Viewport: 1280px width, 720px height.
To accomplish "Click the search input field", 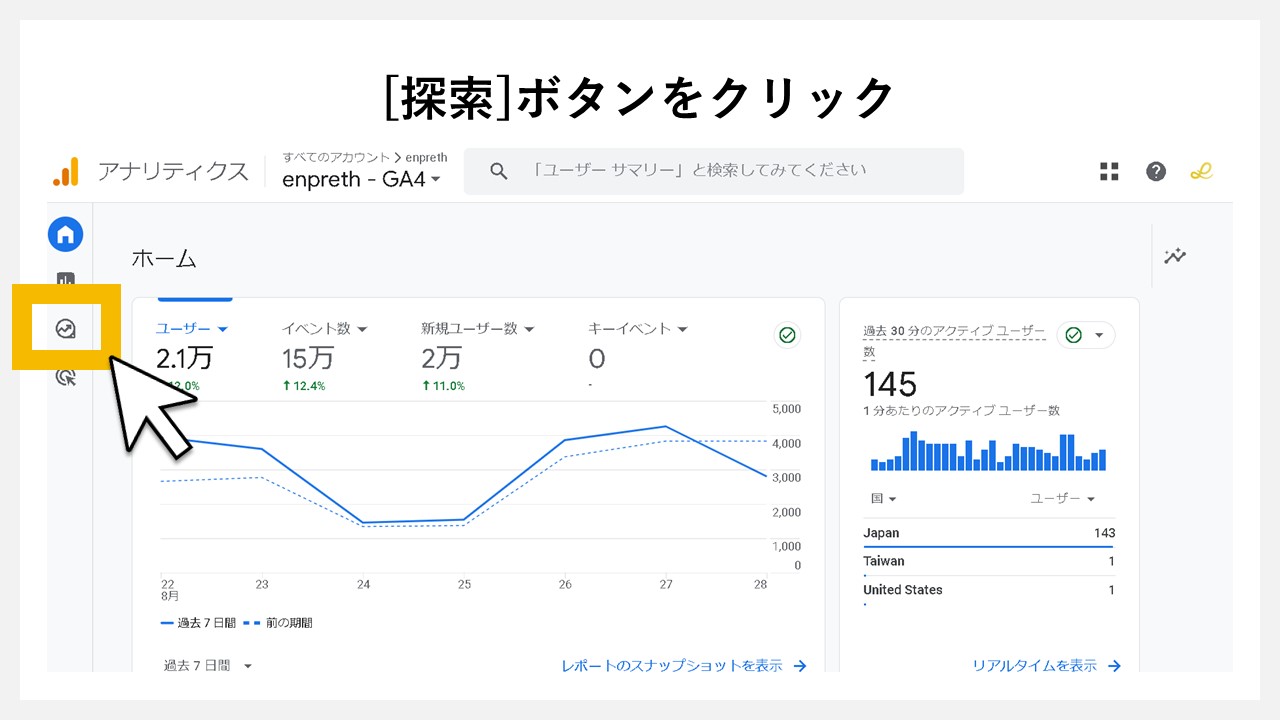I will pyautogui.click(x=714, y=171).
